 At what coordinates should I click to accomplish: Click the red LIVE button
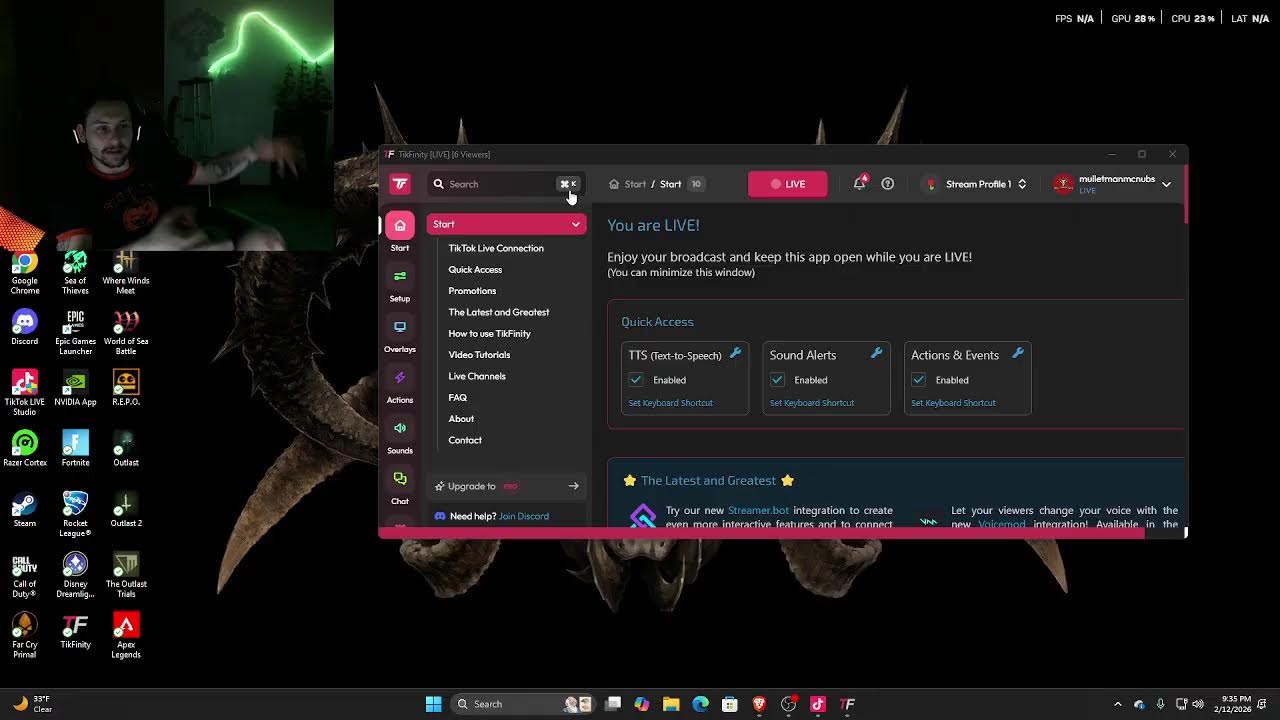tap(788, 184)
